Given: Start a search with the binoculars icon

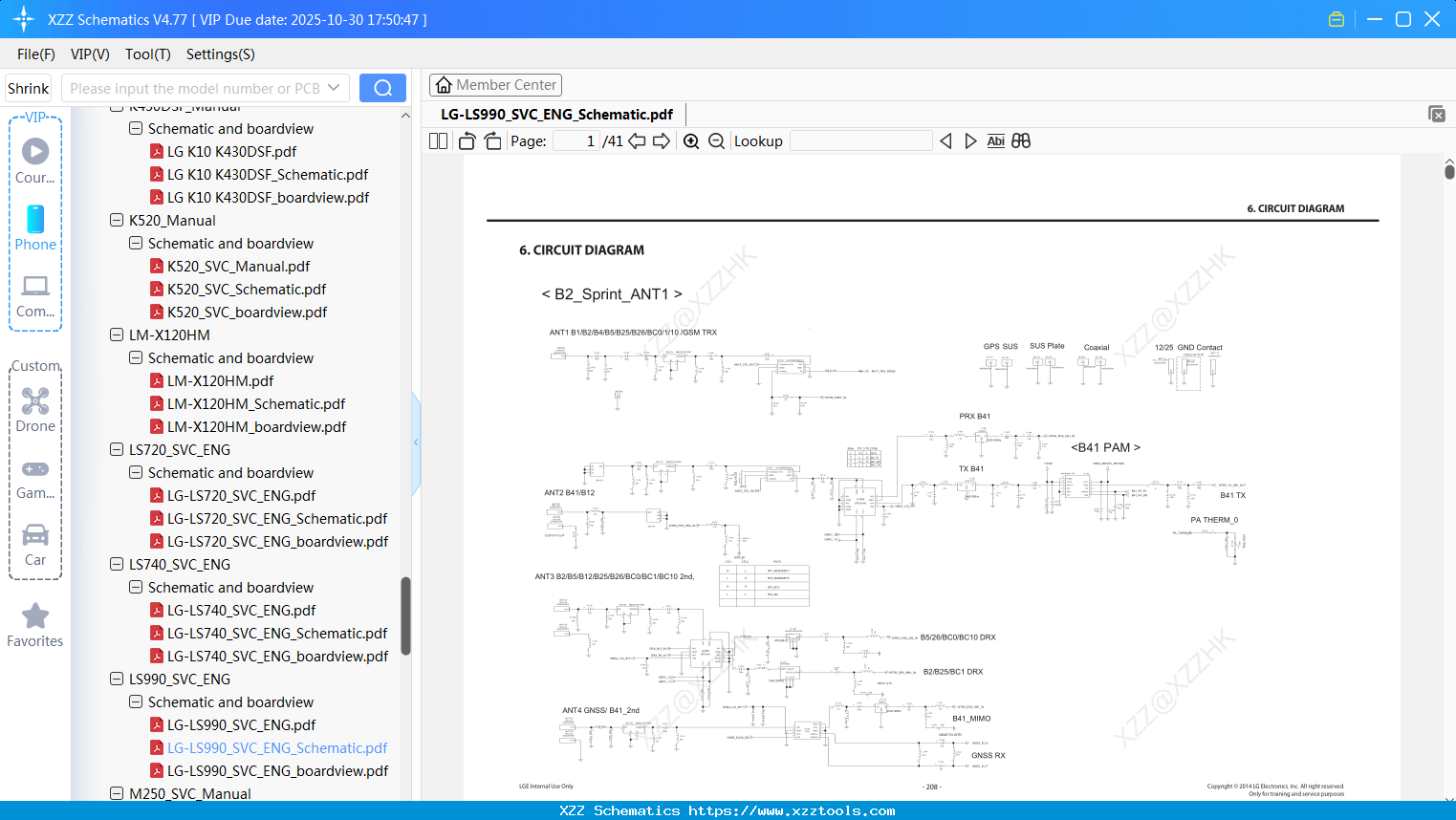Looking at the screenshot, I should click(1021, 140).
